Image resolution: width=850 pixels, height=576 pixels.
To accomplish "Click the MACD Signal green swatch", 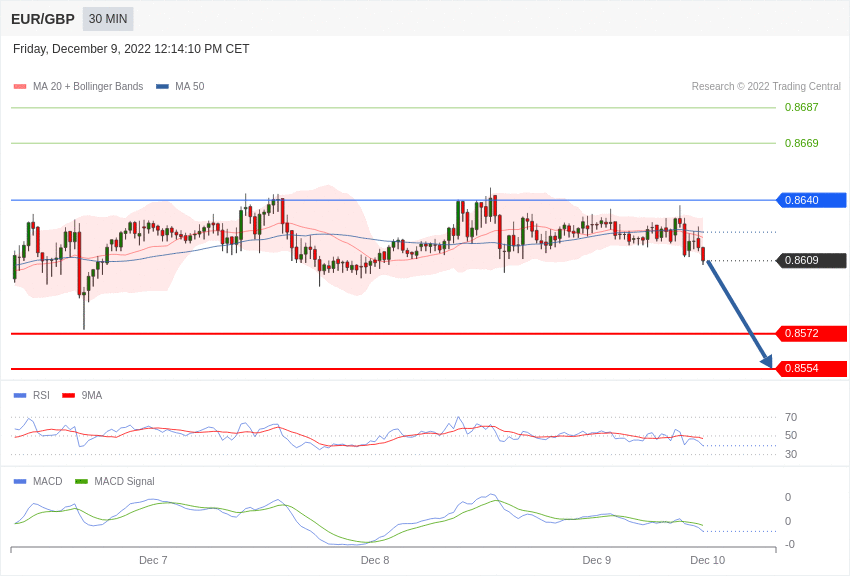I will (81, 481).
